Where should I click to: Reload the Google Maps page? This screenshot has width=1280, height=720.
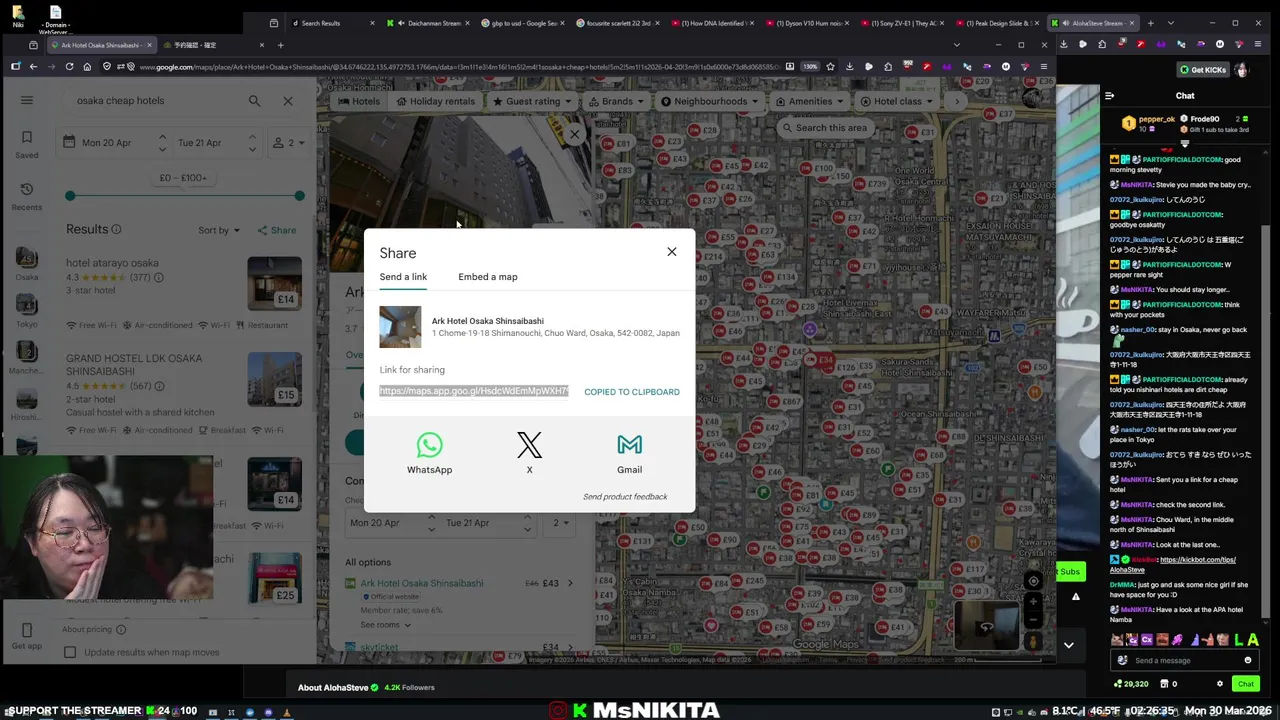coord(69,67)
